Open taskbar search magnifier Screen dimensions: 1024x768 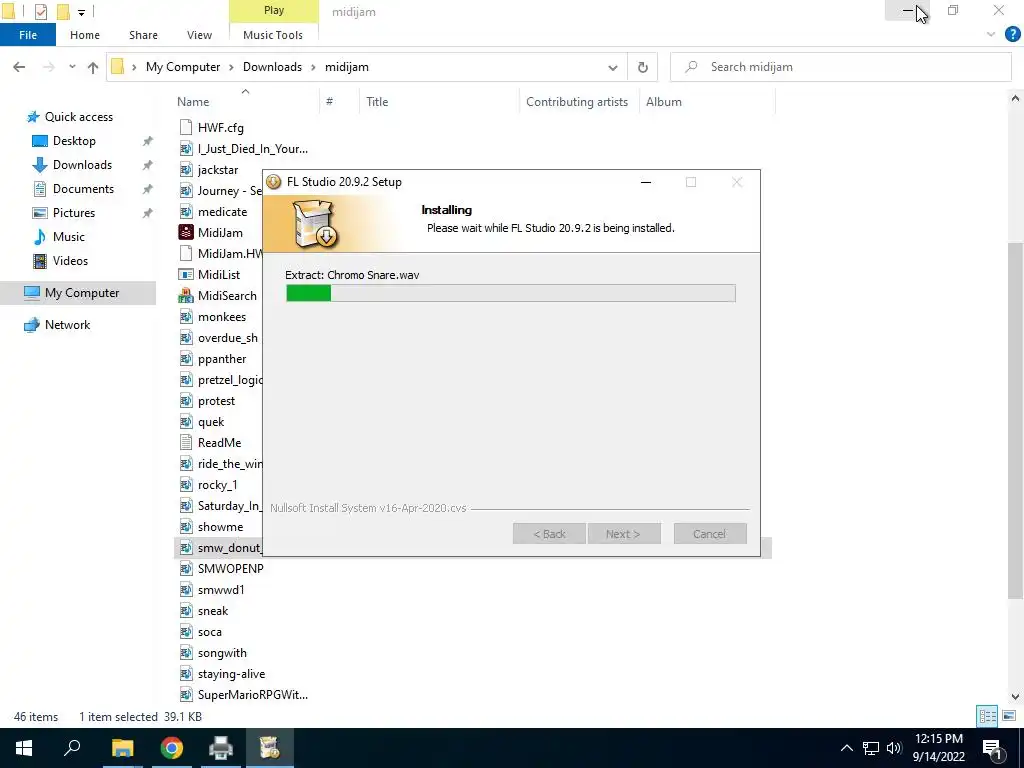(x=72, y=748)
